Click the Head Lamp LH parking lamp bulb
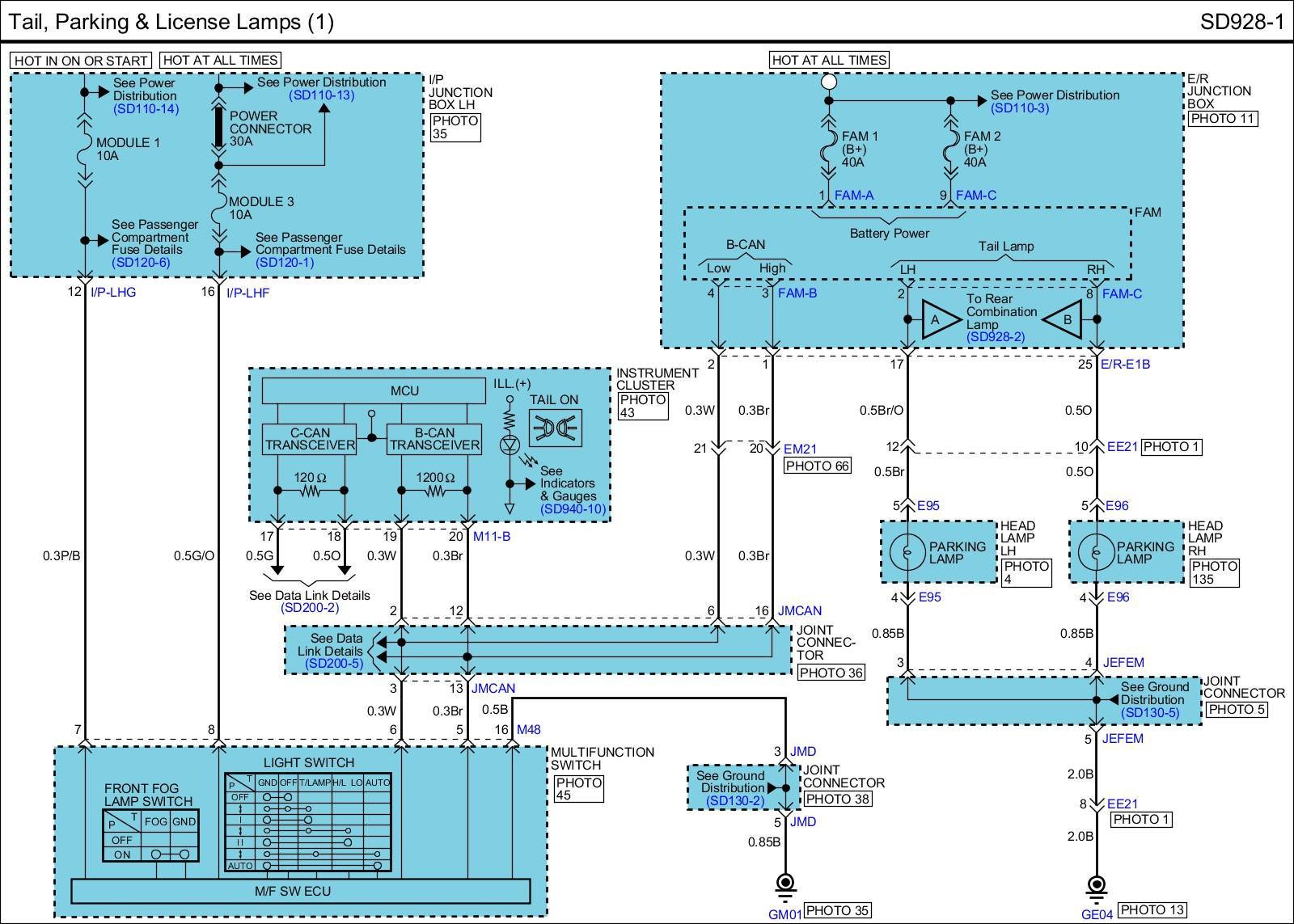 coord(907,552)
